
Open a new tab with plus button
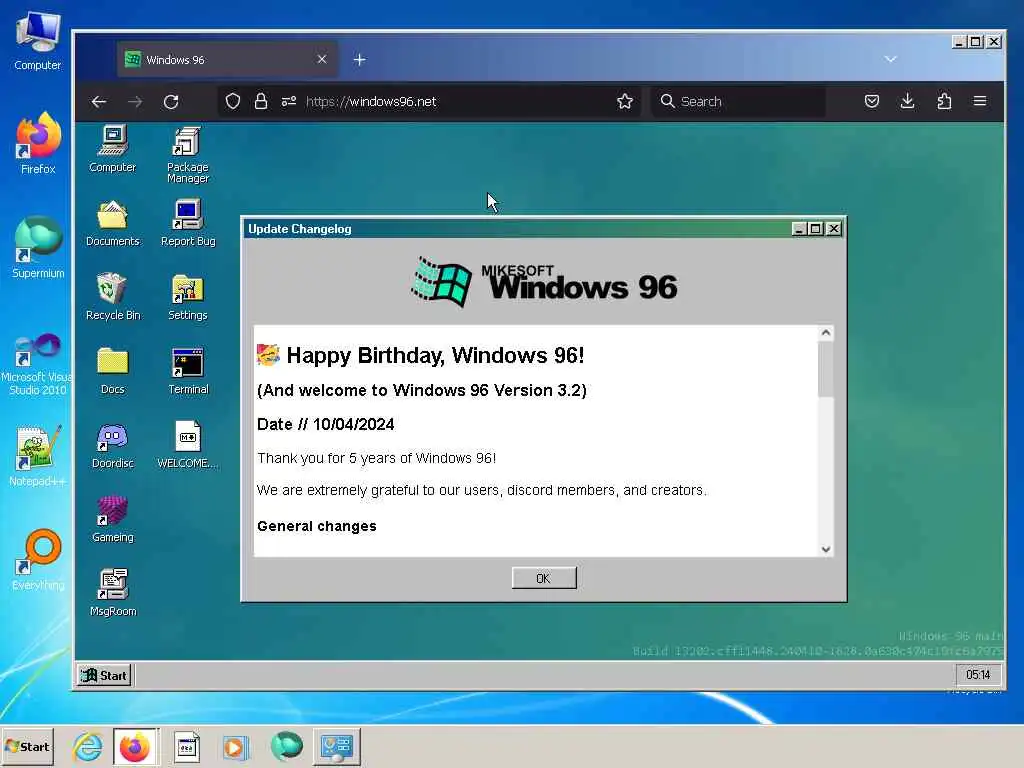[x=359, y=59]
